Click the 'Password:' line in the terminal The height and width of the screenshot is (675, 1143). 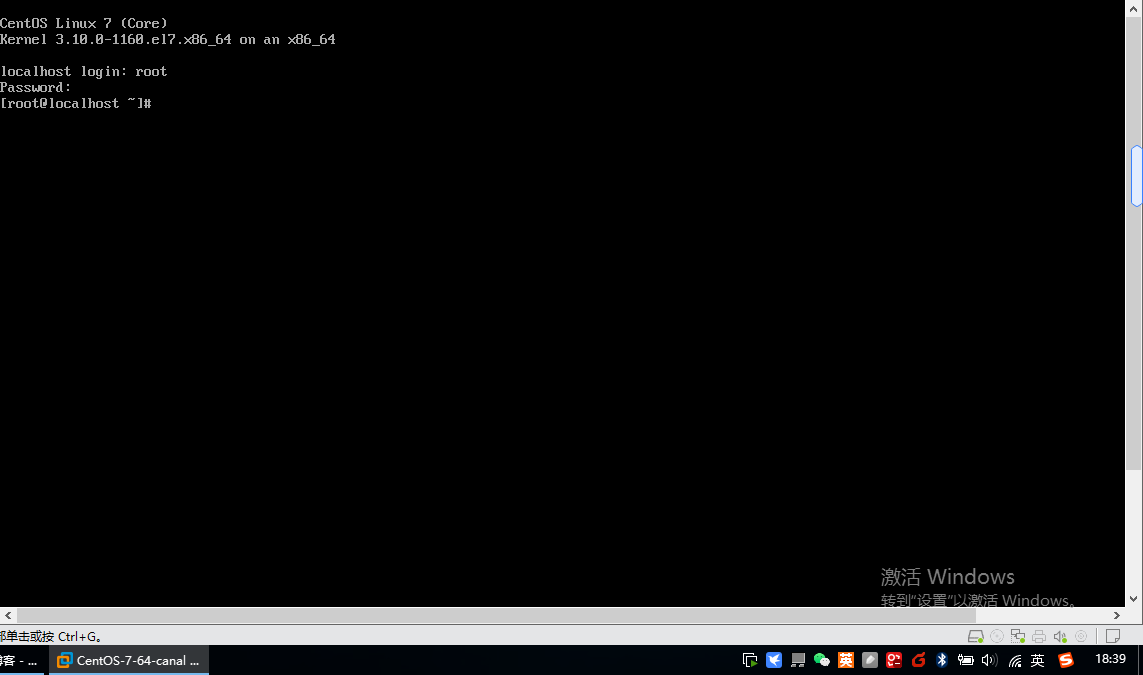(36, 87)
